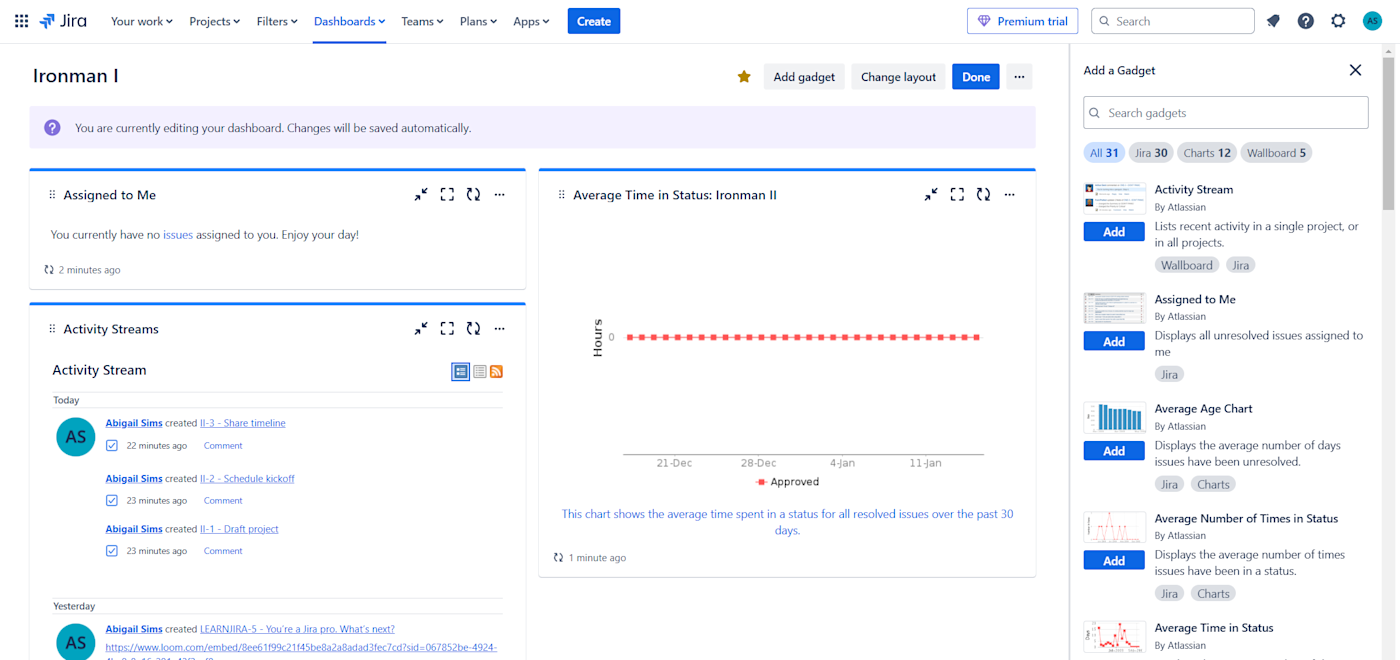
Task: Expand the Teams menu
Action: point(422,21)
